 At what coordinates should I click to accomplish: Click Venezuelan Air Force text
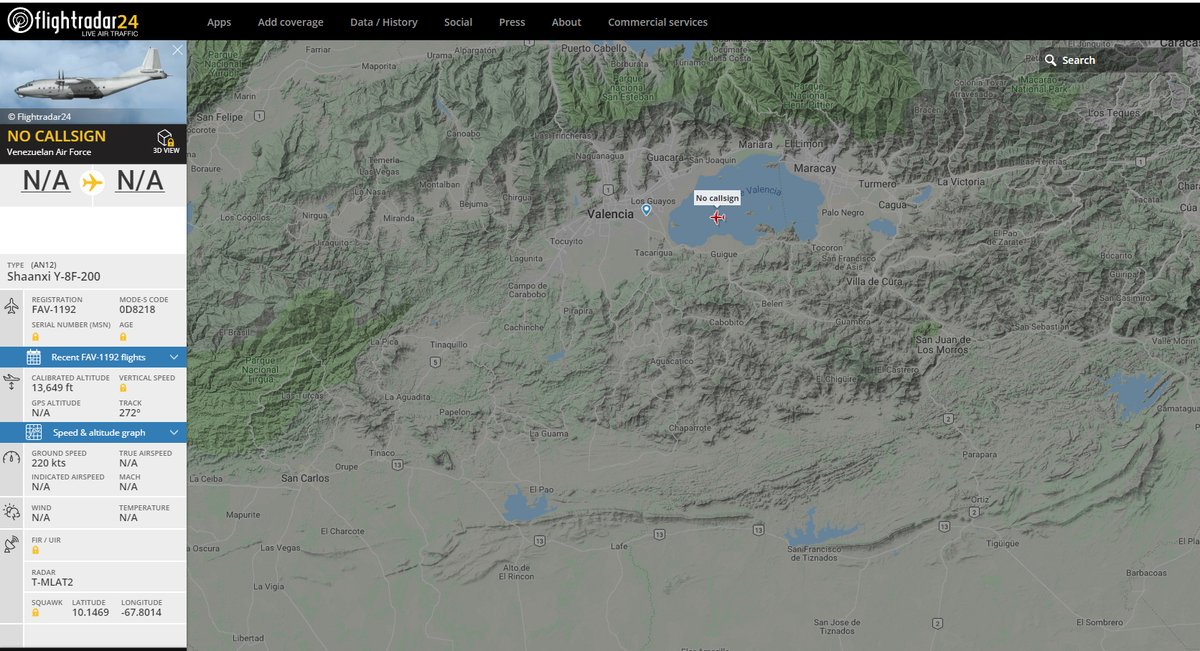pos(49,152)
